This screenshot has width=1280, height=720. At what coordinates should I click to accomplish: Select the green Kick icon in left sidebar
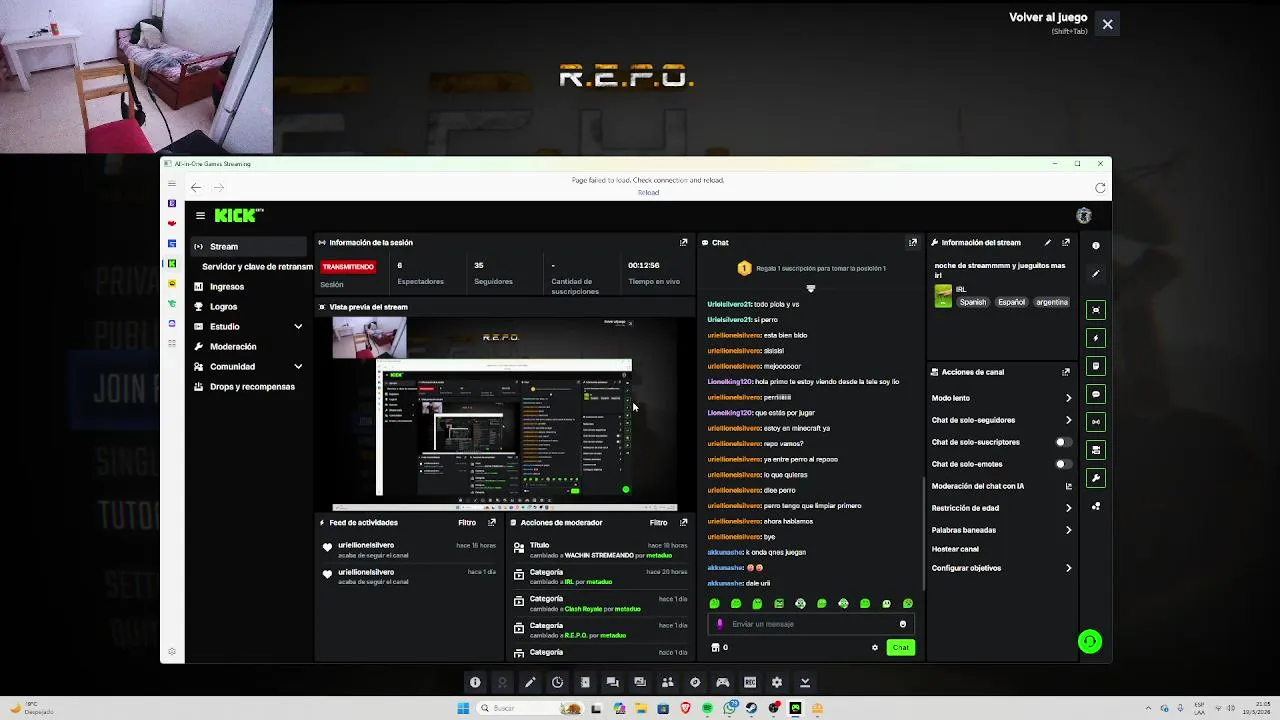point(172,263)
